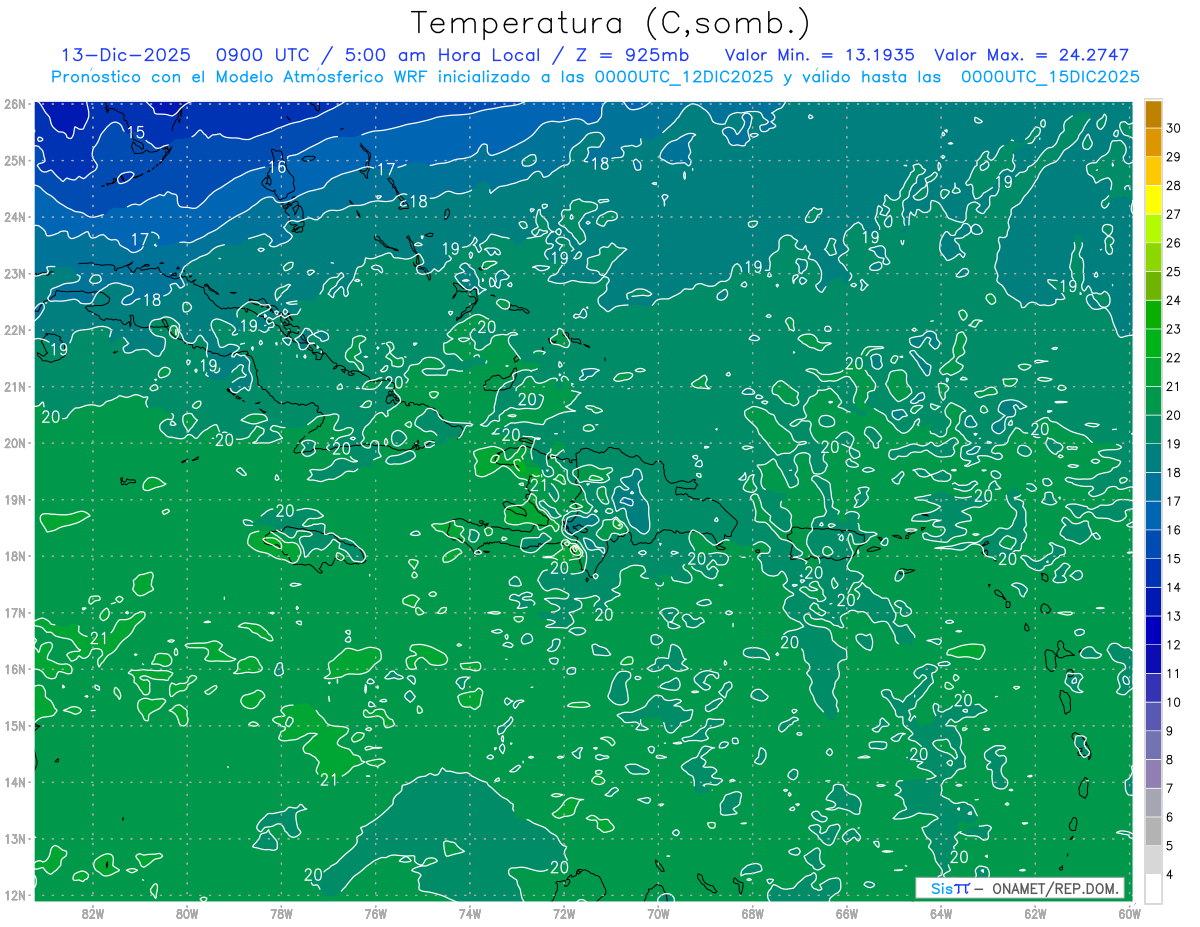Click the '16' contour label on the map
This screenshot has height=927, width=1200.
pos(277,167)
